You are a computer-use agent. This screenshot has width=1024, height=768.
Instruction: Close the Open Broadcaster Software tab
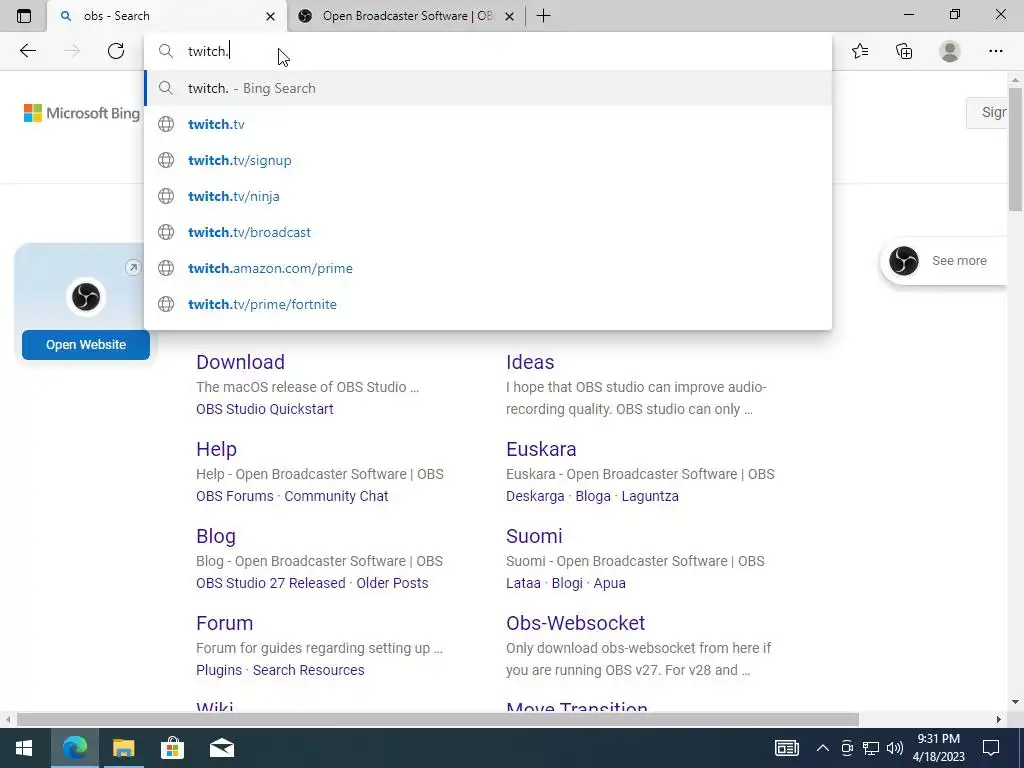coord(509,16)
